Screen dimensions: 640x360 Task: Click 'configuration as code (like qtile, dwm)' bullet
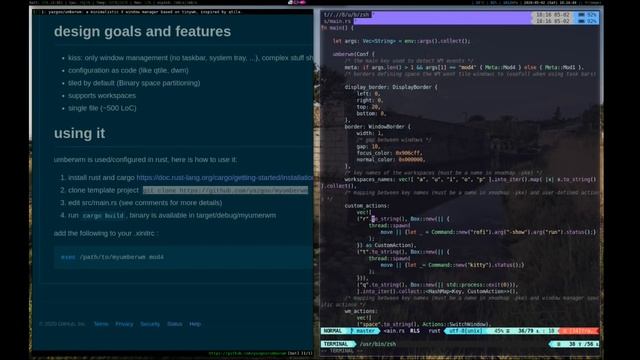pyautogui.click(x=128, y=70)
